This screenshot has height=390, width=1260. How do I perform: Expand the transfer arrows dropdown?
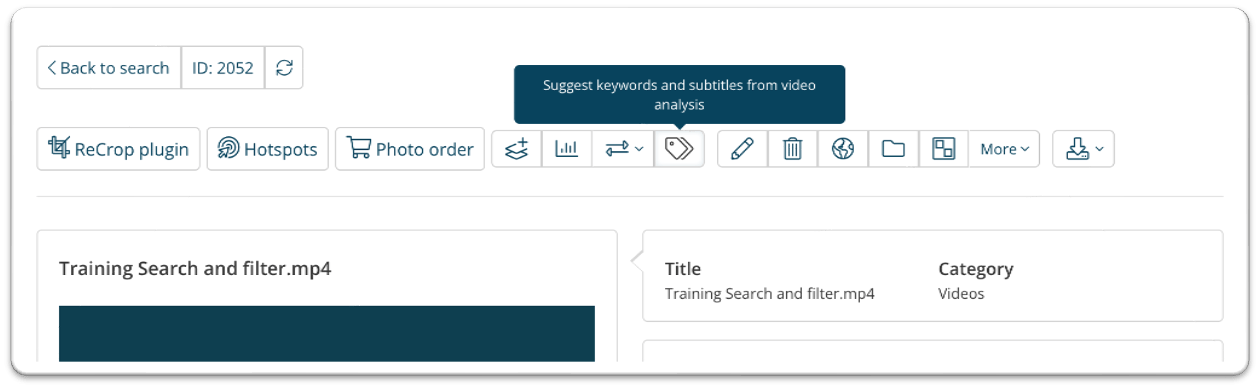623,149
